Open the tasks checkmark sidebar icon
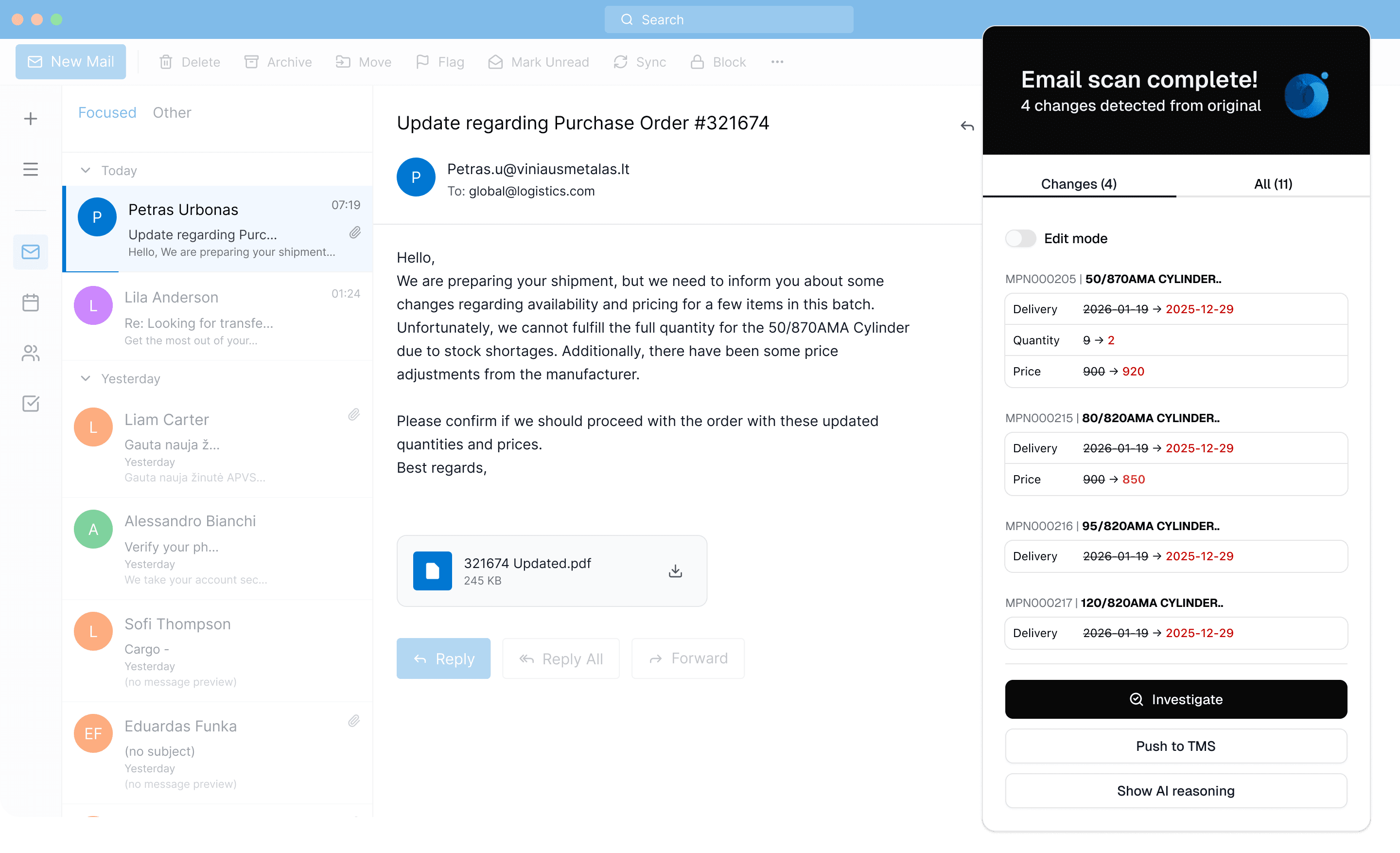The height and width of the screenshot is (853, 1400). (31, 404)
